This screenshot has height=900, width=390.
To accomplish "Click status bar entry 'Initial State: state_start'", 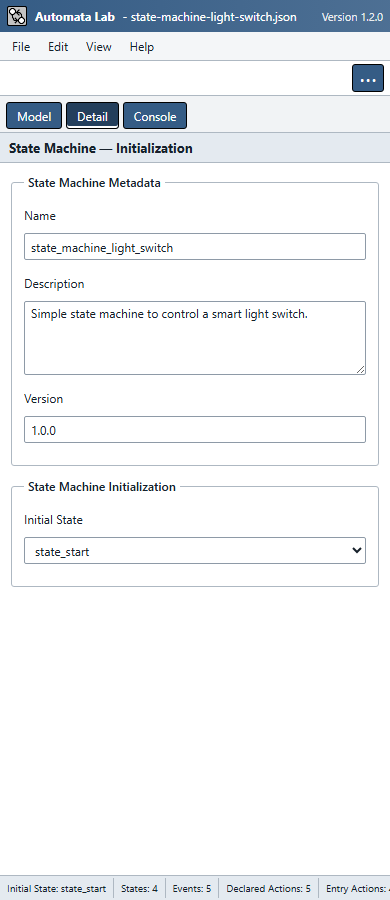I will coord(57,889).
